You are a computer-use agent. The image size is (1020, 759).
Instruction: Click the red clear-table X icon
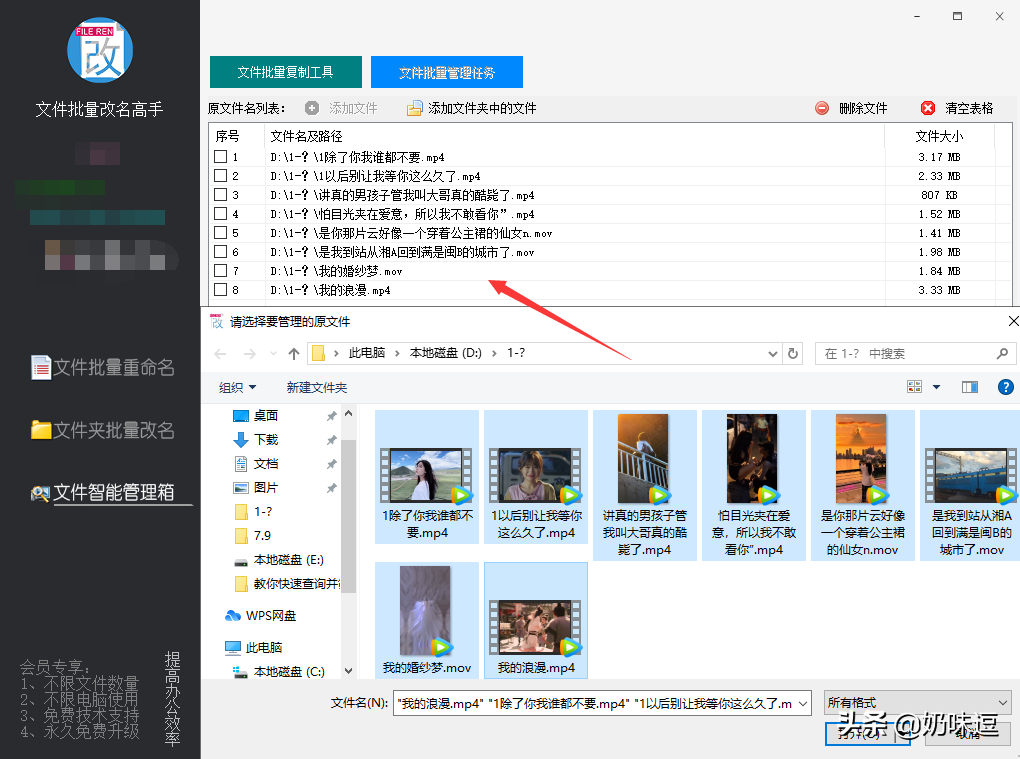click(928, 108)
